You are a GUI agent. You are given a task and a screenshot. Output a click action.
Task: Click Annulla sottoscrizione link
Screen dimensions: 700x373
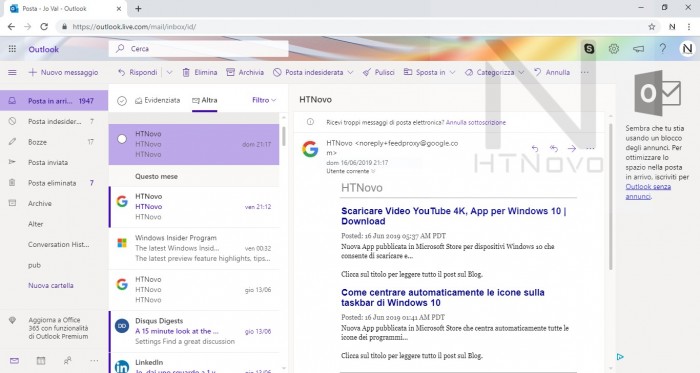point(476,122)
